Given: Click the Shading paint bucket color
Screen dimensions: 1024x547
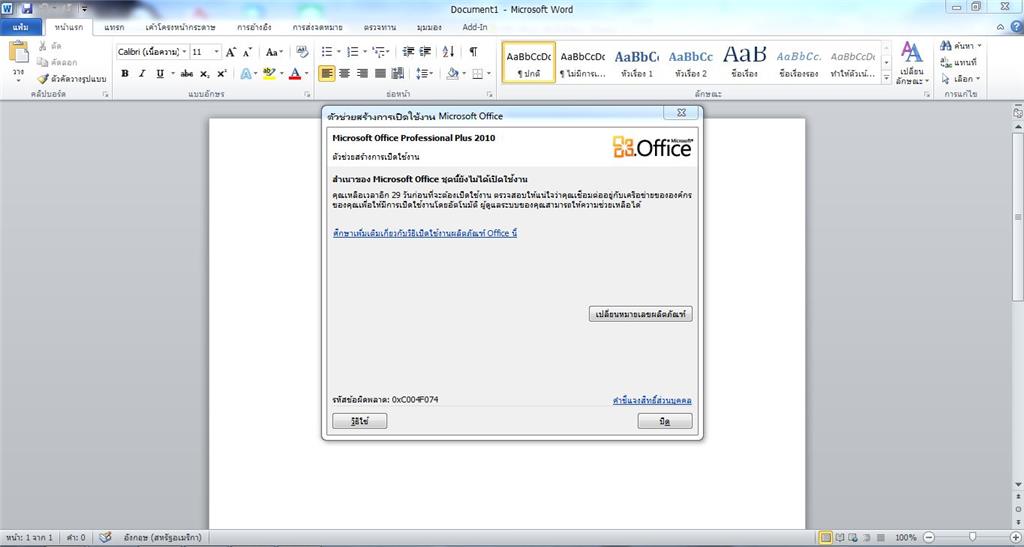Looking at the screenshot, I should [x=452, y=74].
